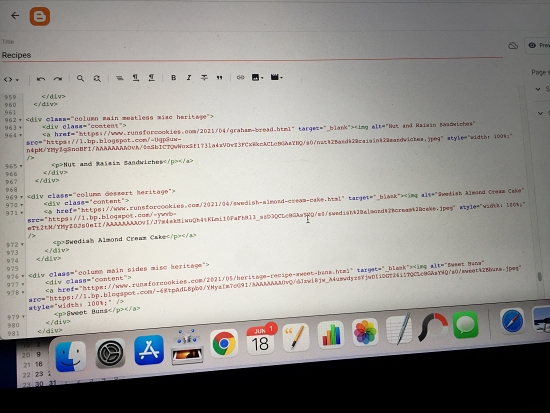Click line number 968 in gutter
The image size is (550, 413).
pos(11,189)
